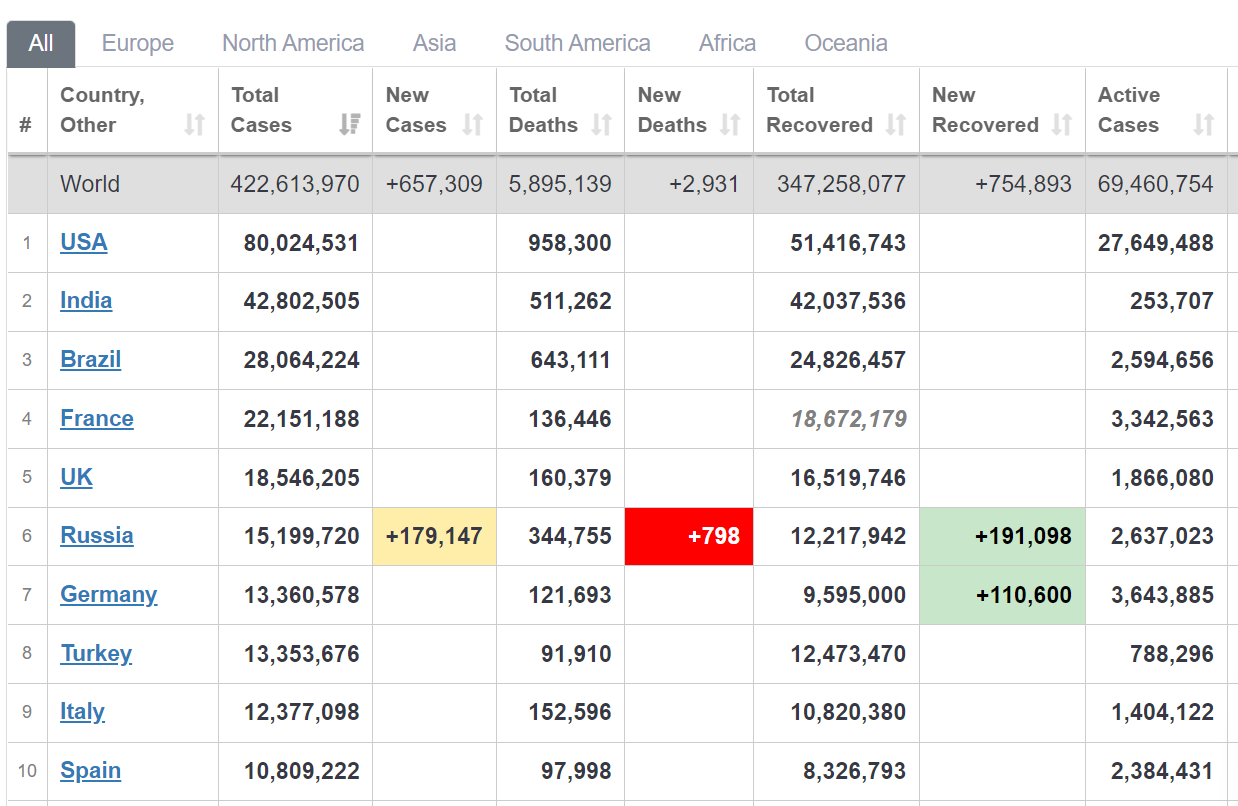Click the New Recovered header label

985,110
